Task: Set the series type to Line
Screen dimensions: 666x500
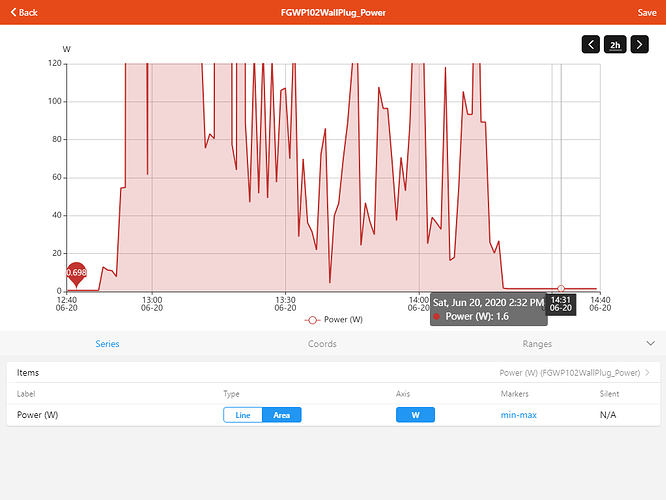Action: tap(243, 415)
